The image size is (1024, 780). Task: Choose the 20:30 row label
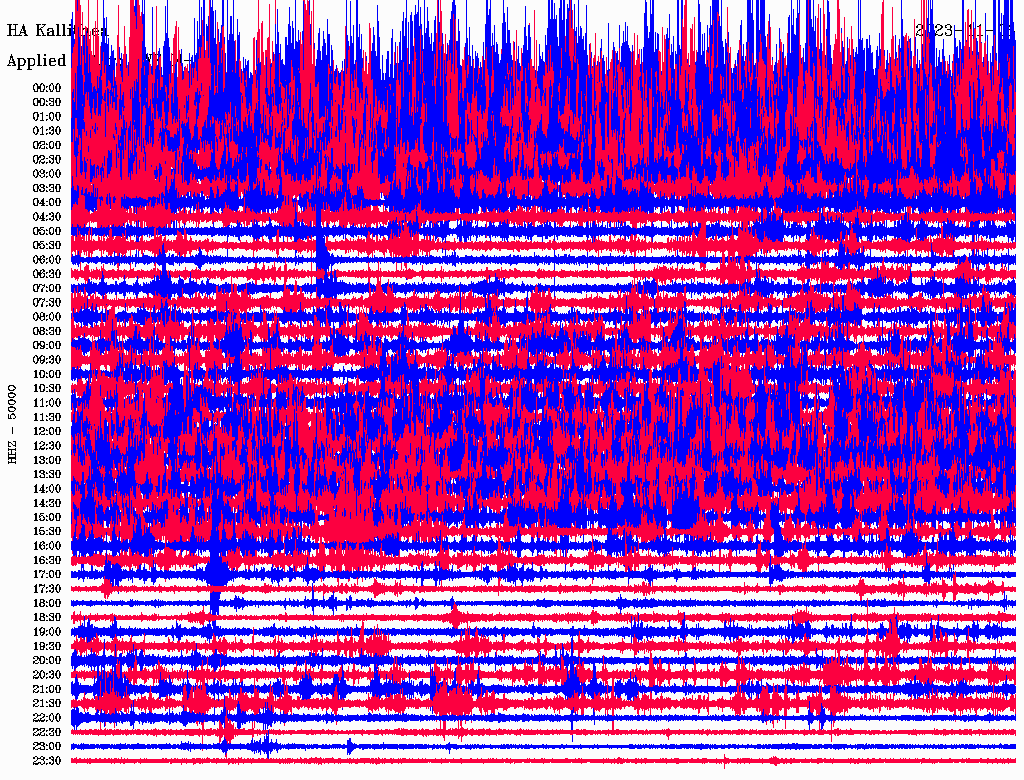(x=47, y=675)
